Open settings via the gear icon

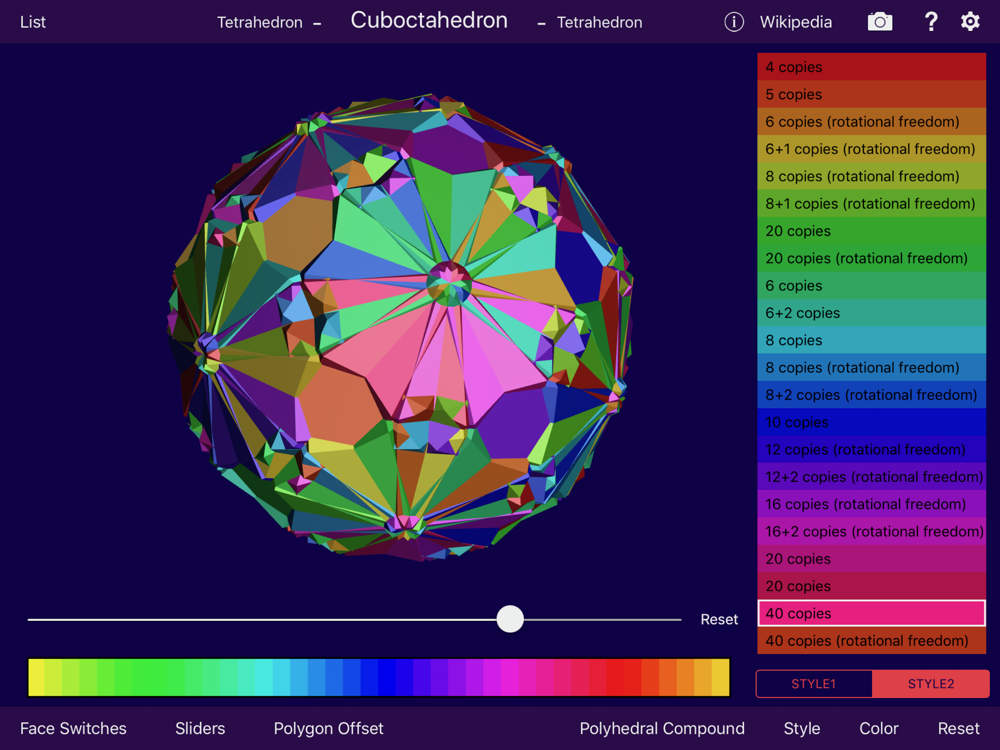click(970, 22)
